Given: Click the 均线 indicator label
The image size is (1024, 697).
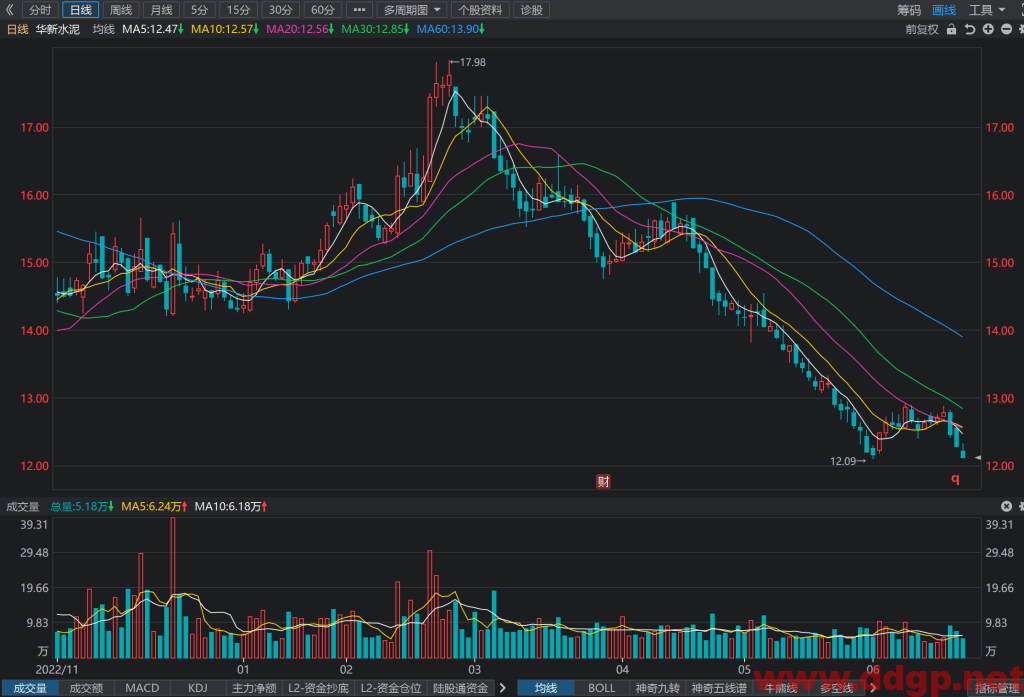Looking at the screenshot, I should tap(103, 29).
